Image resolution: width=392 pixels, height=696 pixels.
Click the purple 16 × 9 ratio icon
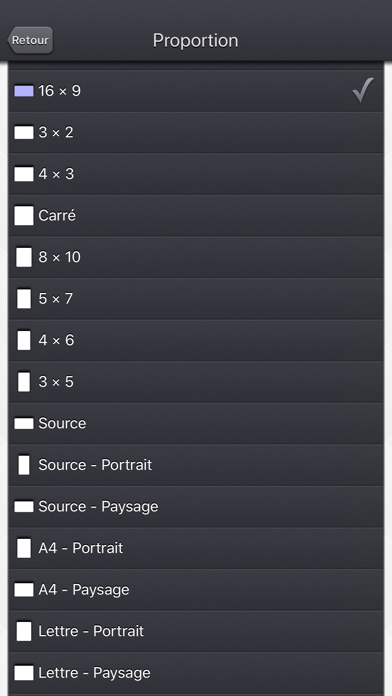pos(24,91)
